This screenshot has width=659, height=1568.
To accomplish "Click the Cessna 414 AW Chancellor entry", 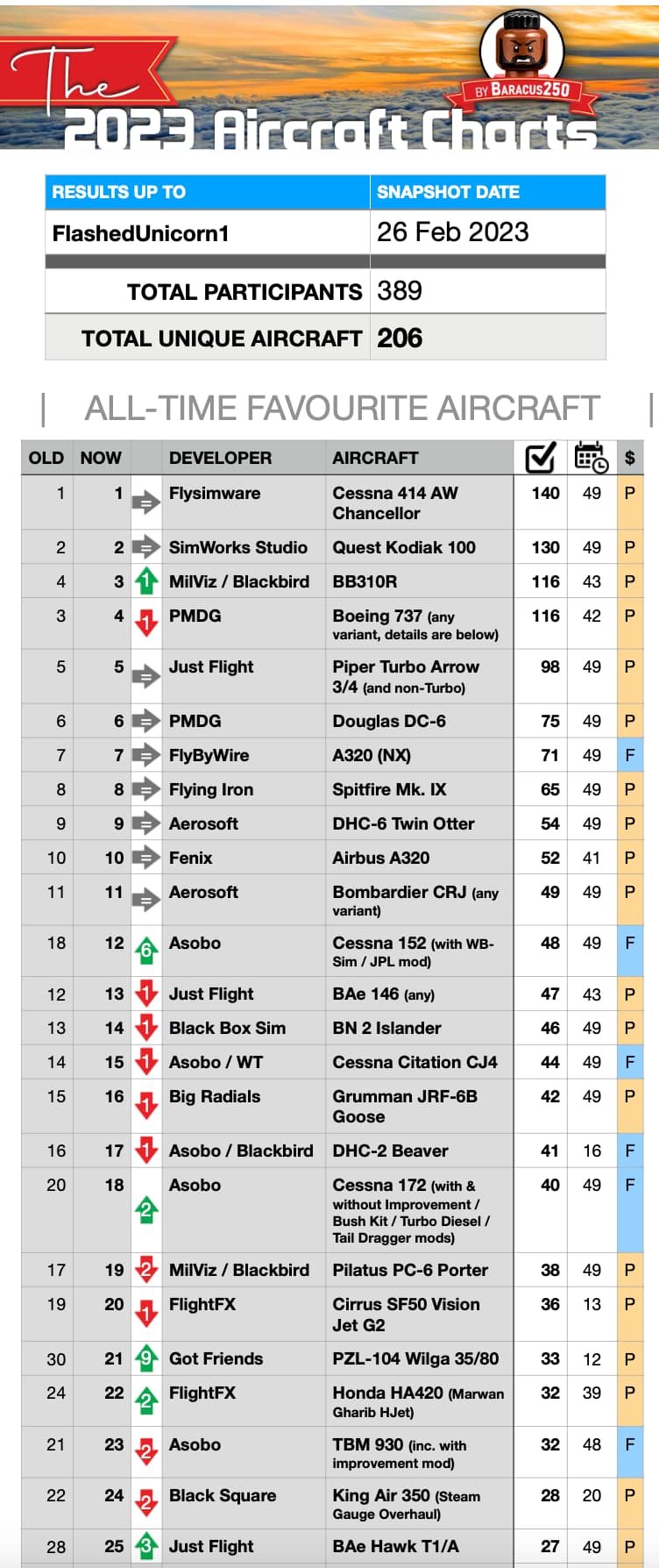I will pyautogui.click(x=395, y=503).
